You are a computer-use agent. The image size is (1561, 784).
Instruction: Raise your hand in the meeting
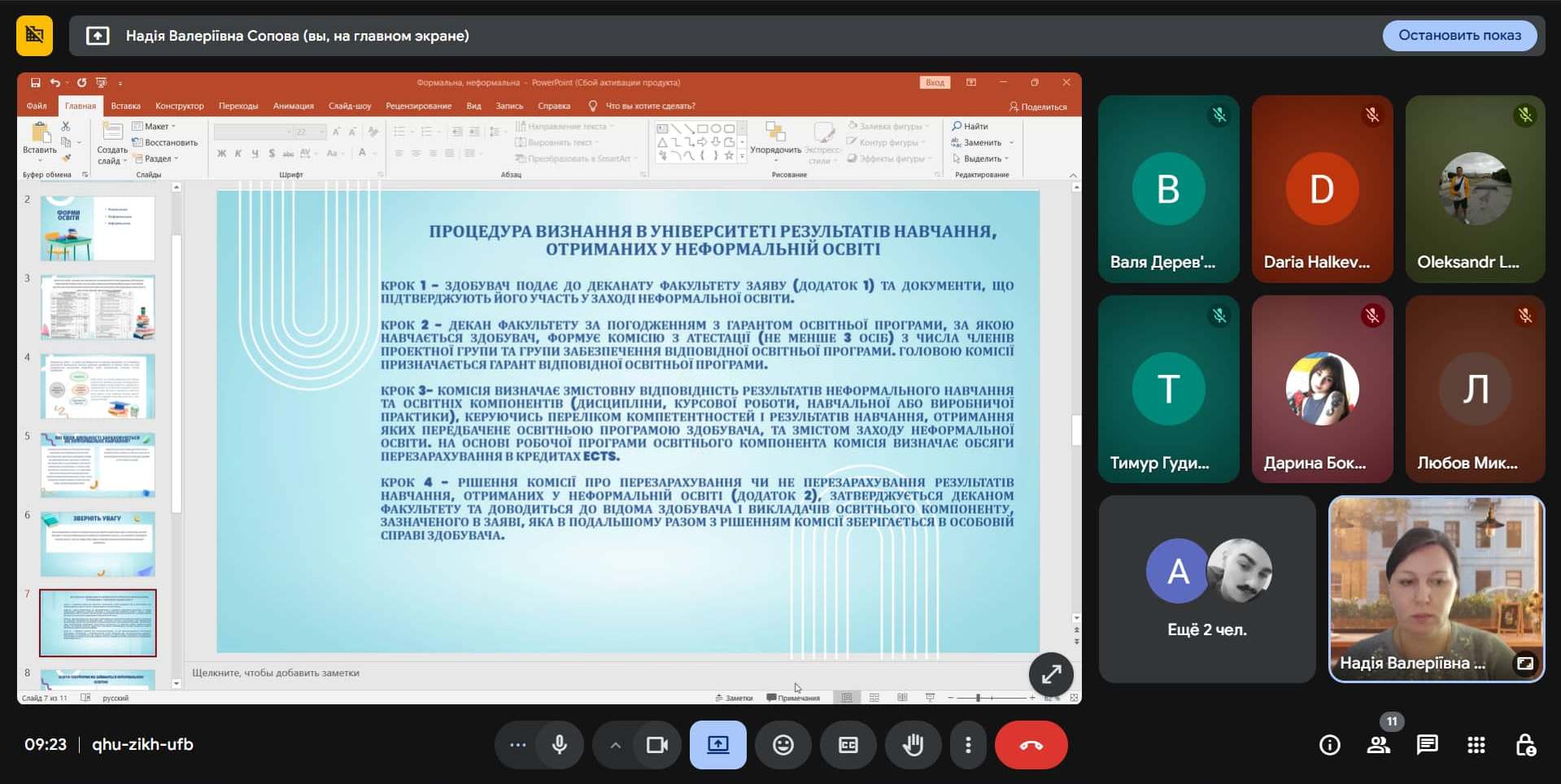[913, 745]
